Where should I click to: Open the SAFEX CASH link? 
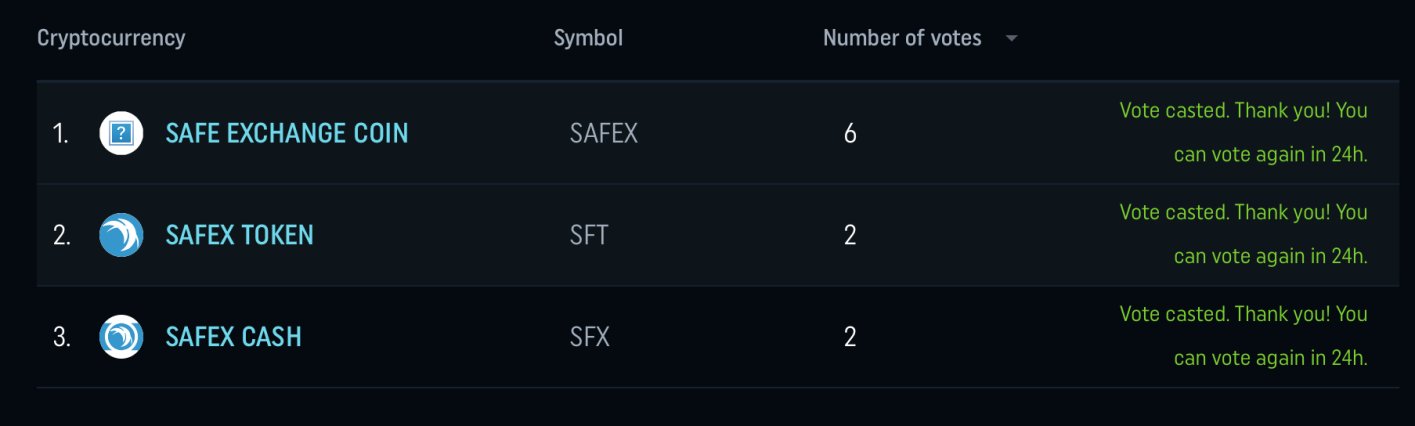(234, 337)
